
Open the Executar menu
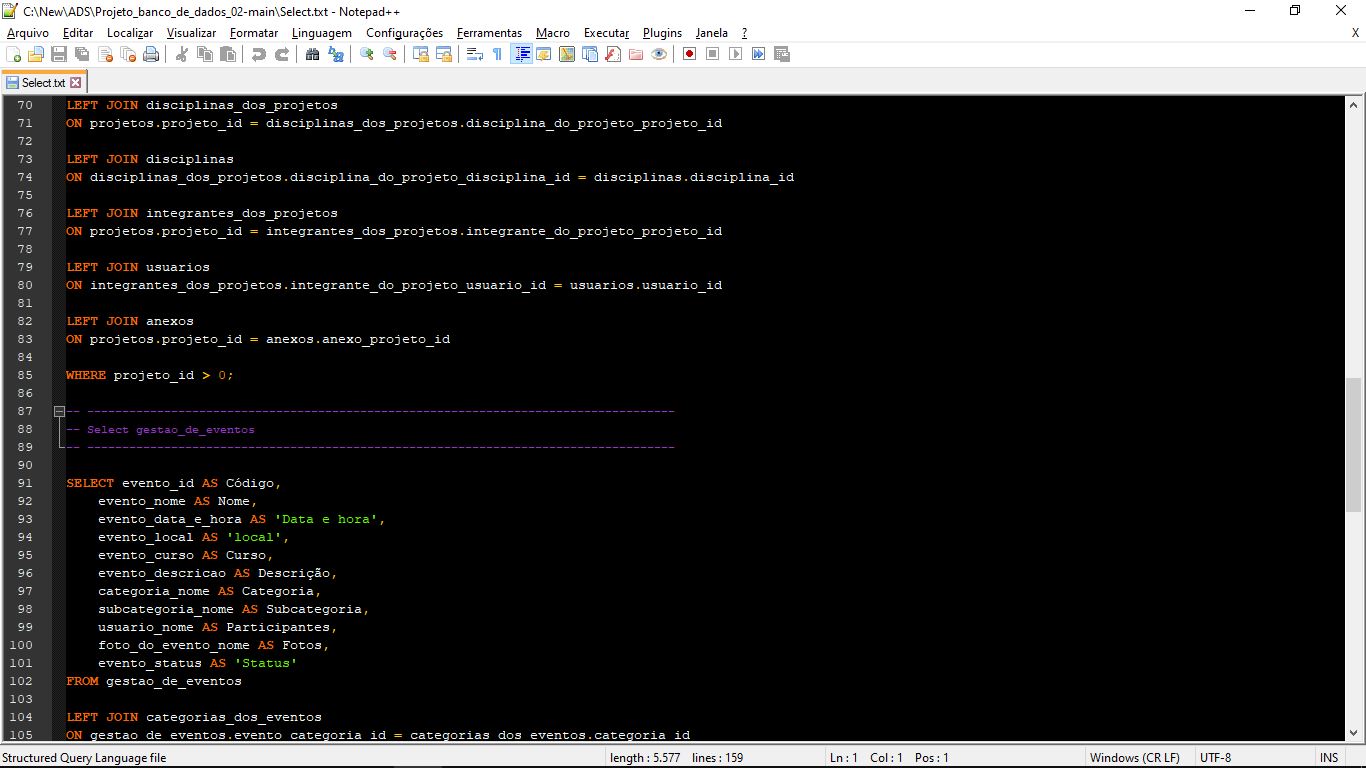coord(606,33)
